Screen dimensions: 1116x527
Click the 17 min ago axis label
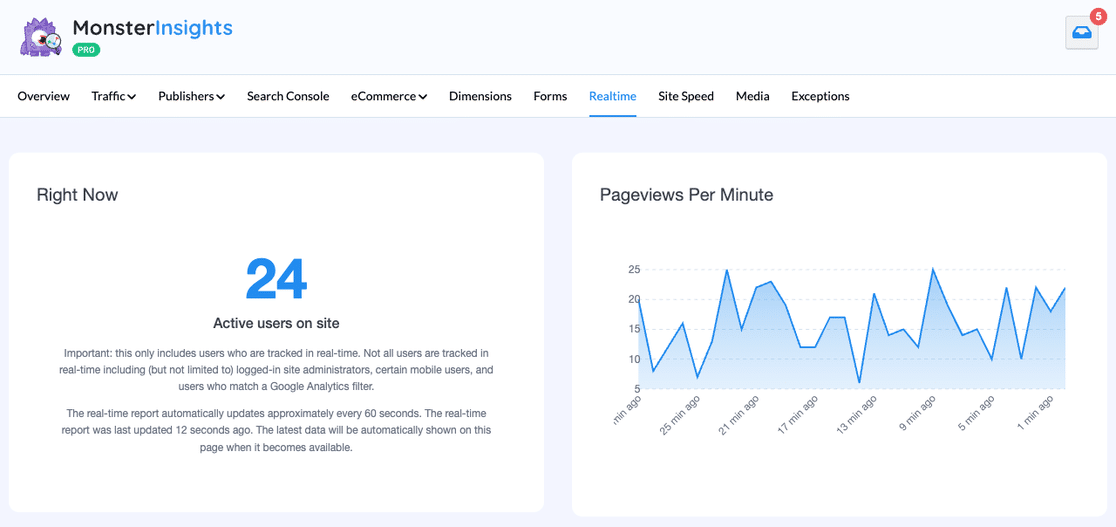point(798,416)
